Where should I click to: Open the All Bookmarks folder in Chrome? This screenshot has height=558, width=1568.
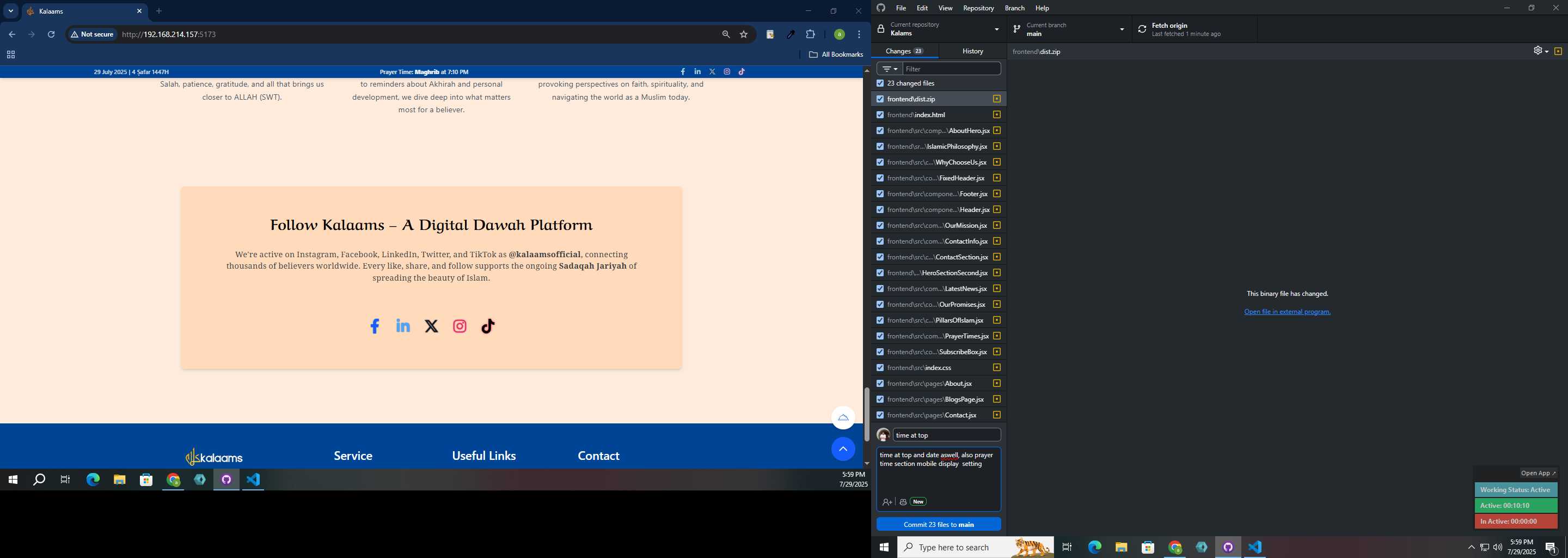pyautogui.click(x=836, y=55)
